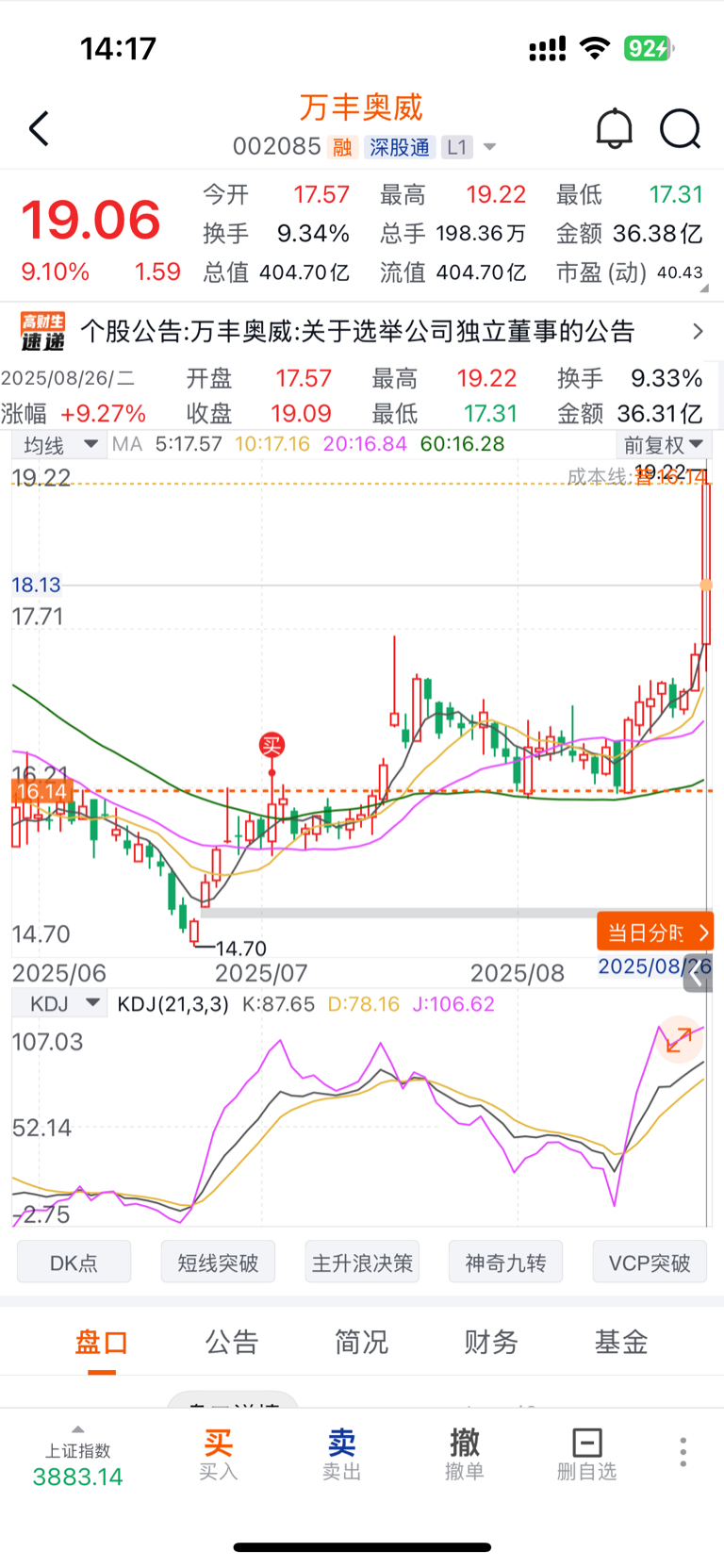Expand the 上证指数 index bar
The width and height of the screenshot is (724, 1568).
tap(78, 1457)
